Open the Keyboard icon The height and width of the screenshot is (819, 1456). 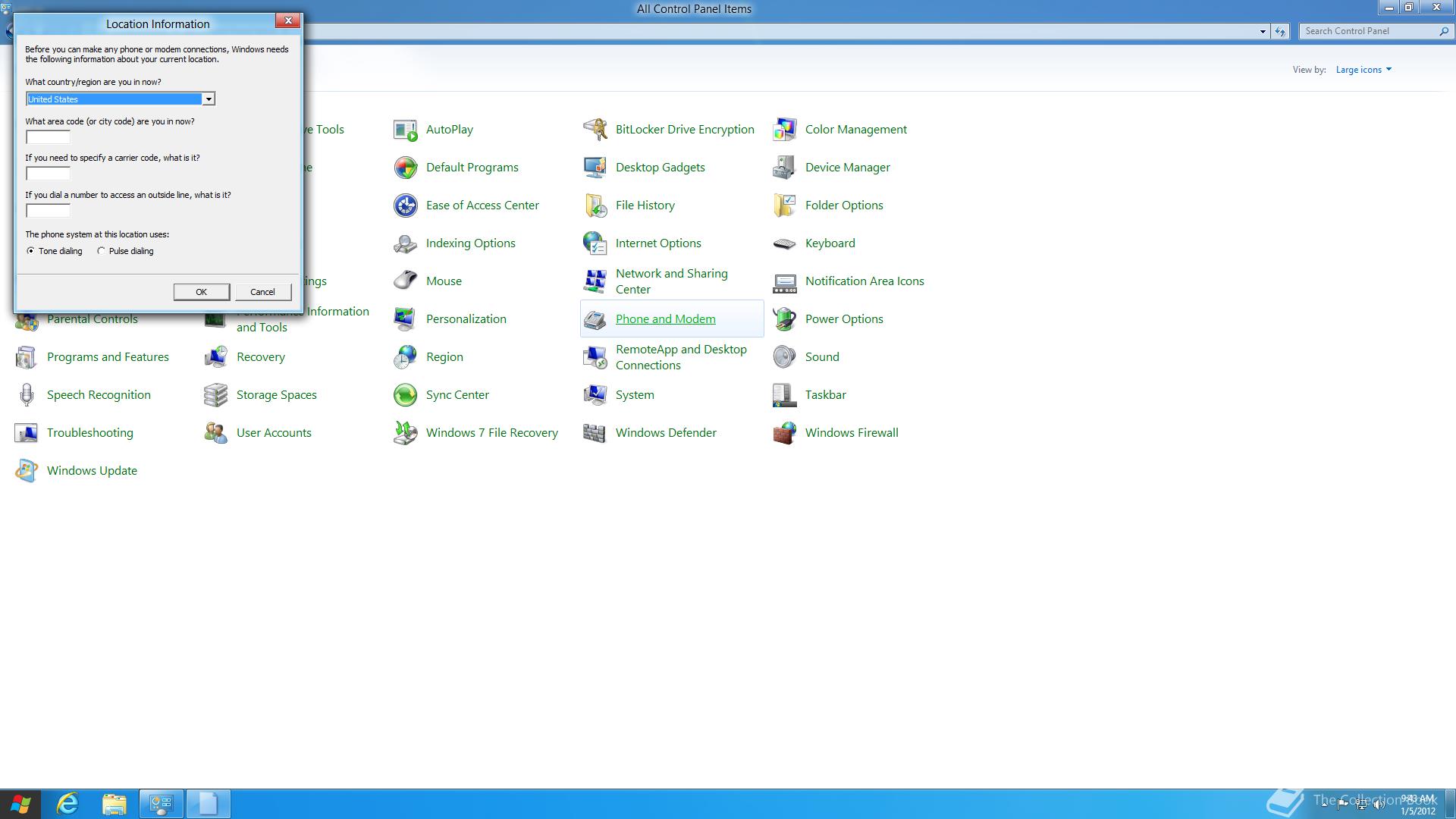tap(785, 243)
